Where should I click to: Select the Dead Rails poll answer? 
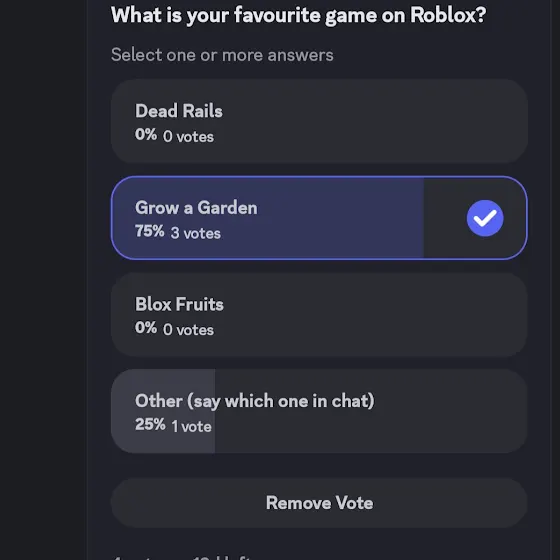(319, 121)
